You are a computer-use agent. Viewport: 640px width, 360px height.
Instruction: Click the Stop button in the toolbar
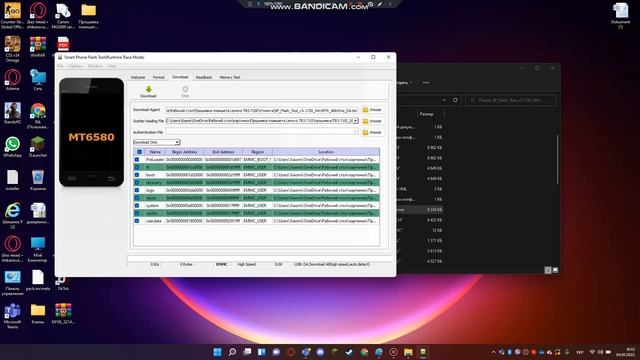(x=185, y=91)
